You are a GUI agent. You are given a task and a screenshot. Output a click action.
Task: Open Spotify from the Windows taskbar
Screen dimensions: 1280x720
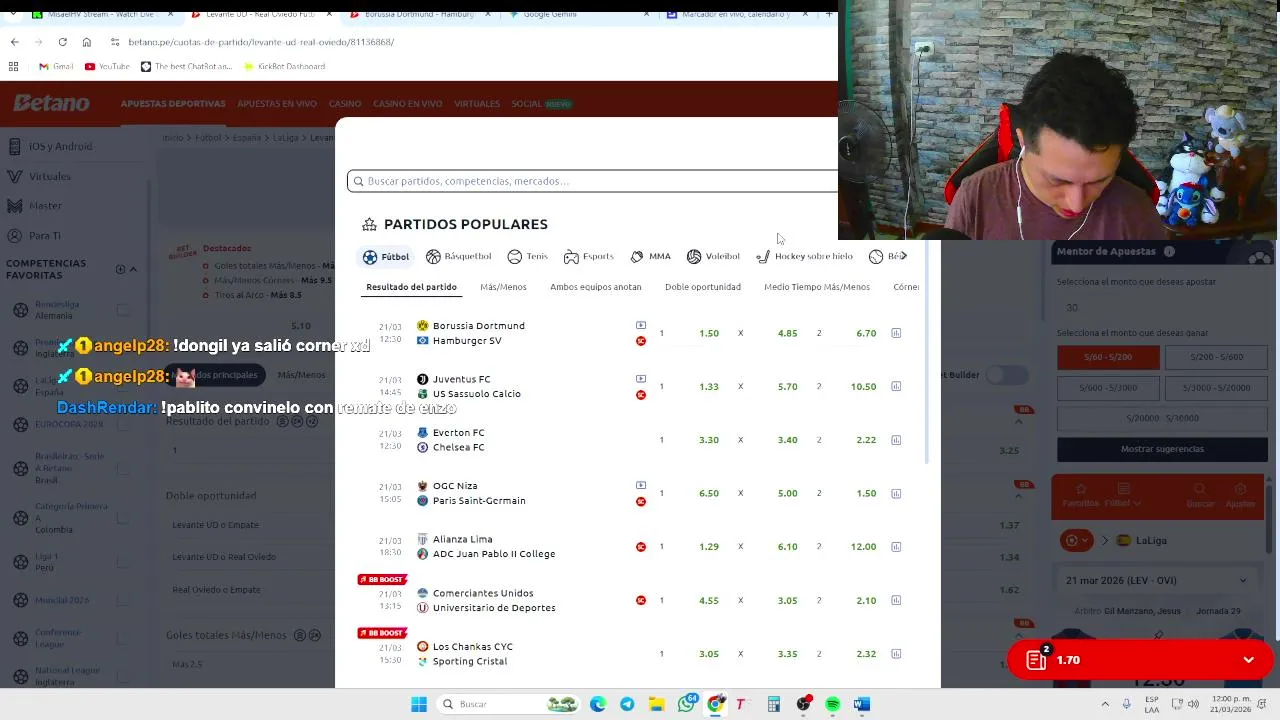(832, 704)
